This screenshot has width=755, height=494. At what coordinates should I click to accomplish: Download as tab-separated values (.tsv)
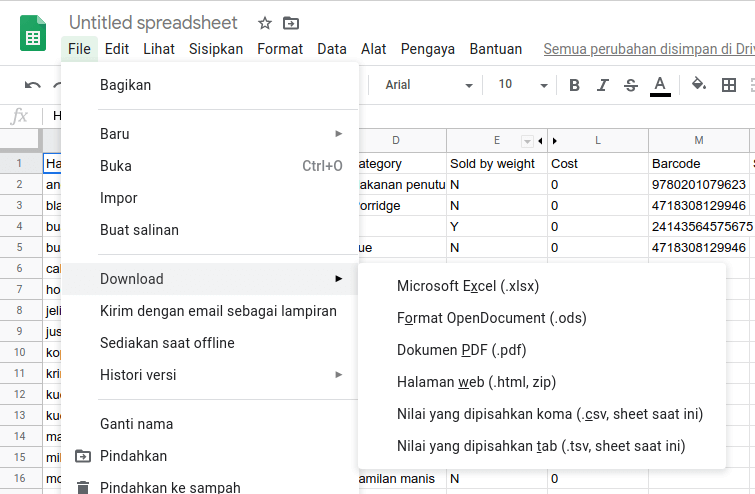(542, 446)
